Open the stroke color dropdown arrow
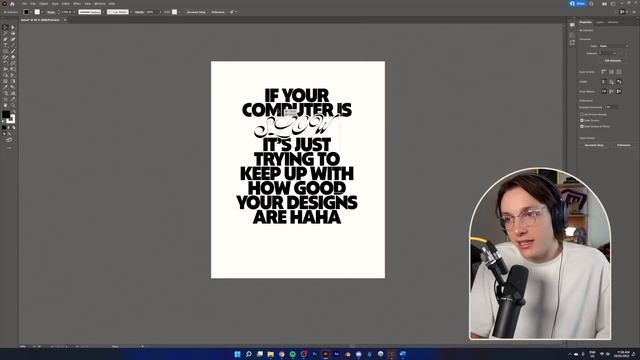The width and height of the screenshot is (640, 360). pyautogui.click(x=42, y=12)
